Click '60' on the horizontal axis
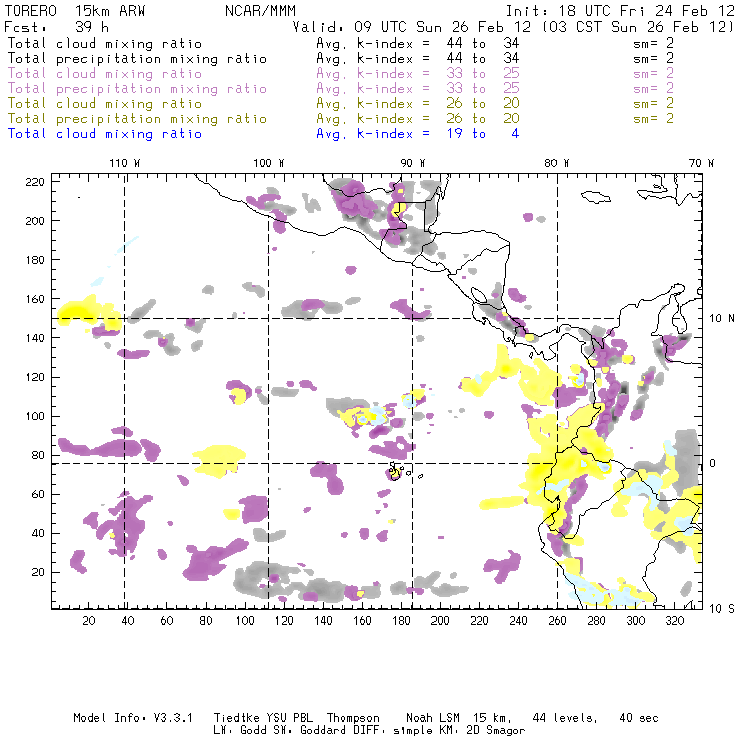Image resolution: width=740 pixels, height=740 pixels. (167, 621)
